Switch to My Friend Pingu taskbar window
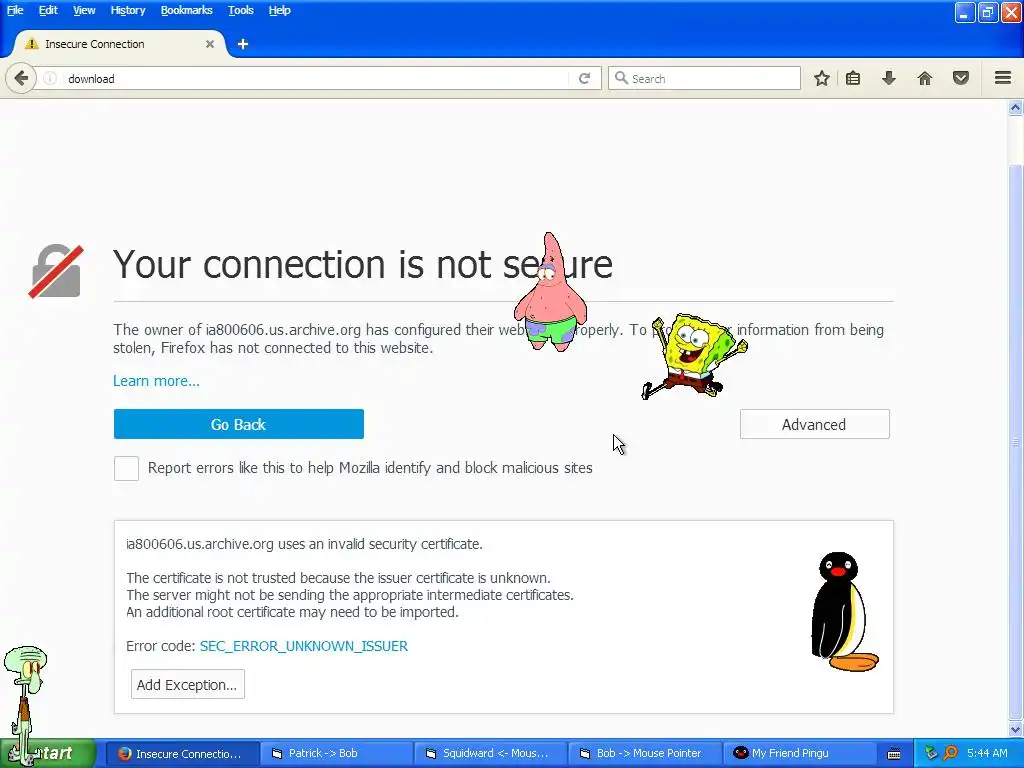 799,754
